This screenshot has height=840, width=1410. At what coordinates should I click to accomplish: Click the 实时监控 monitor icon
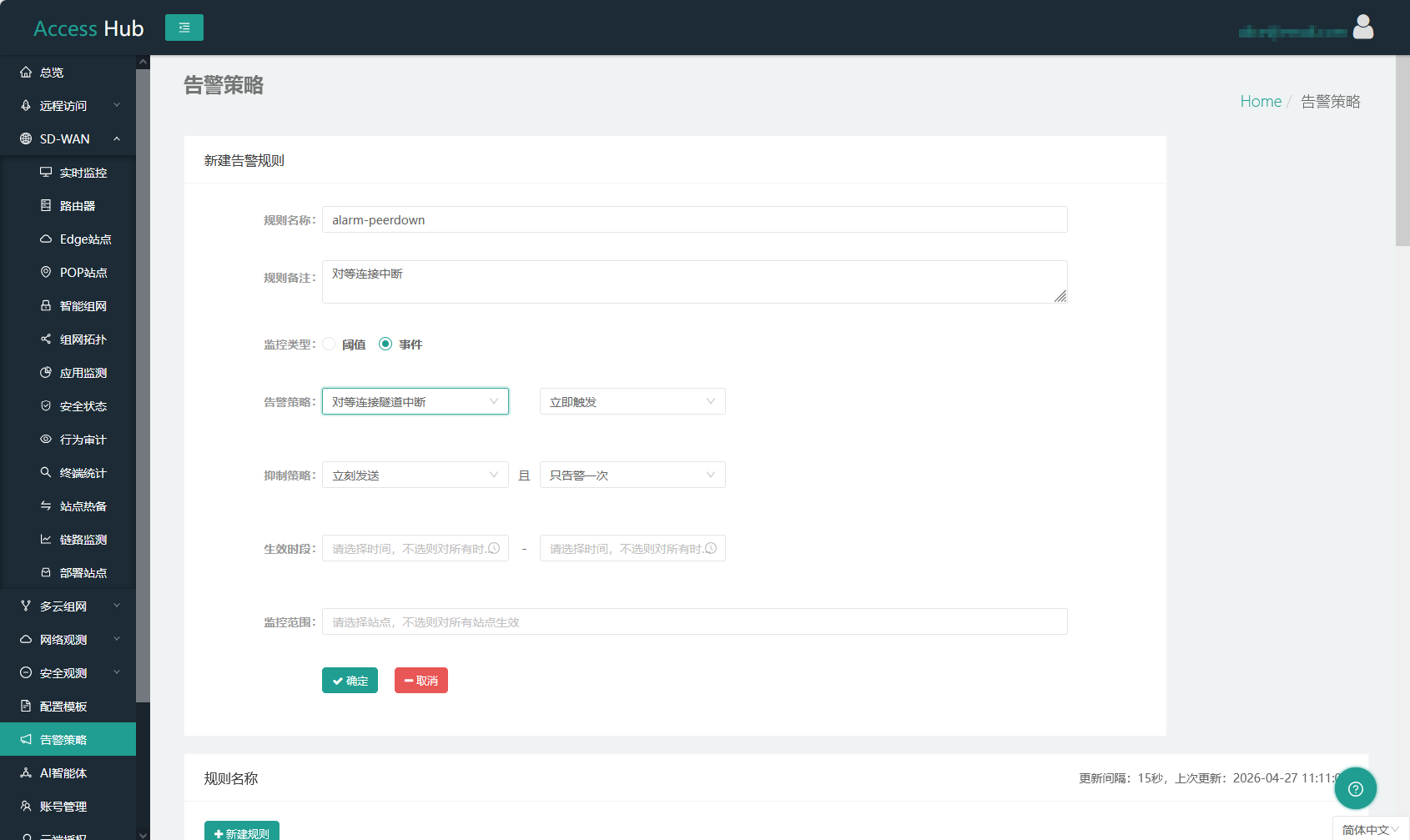pos(46,172)
